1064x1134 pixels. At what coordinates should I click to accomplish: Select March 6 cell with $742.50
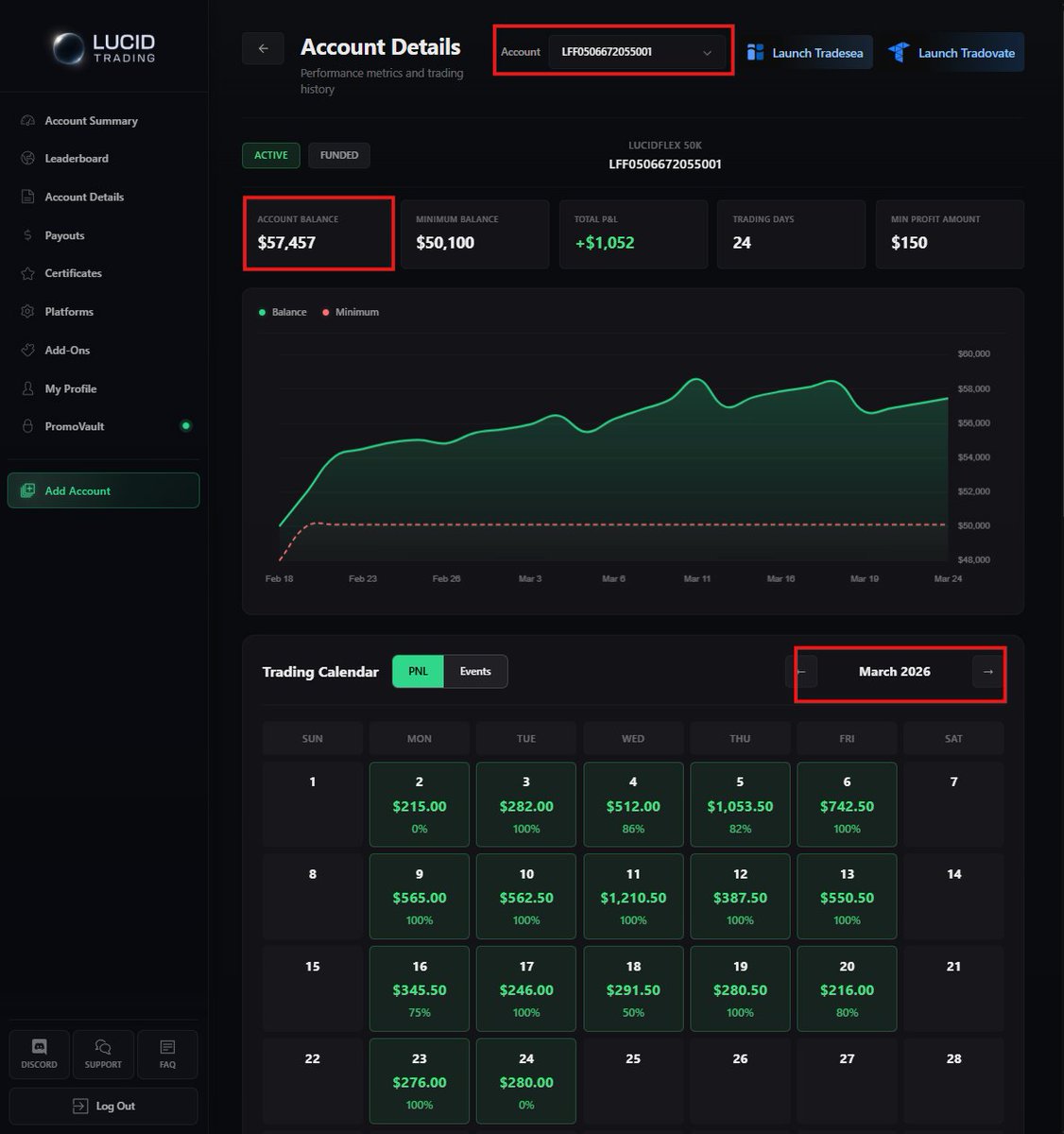point(847,804)
